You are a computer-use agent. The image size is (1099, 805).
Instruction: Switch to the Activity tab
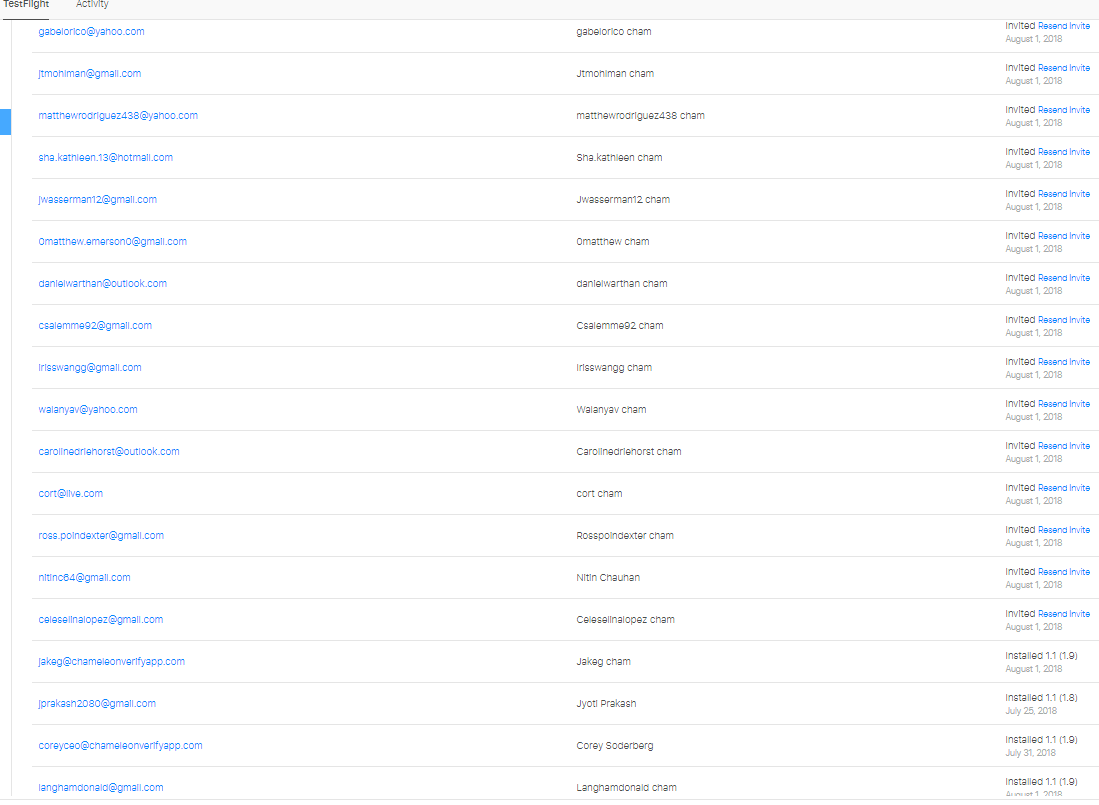[92, 5]
